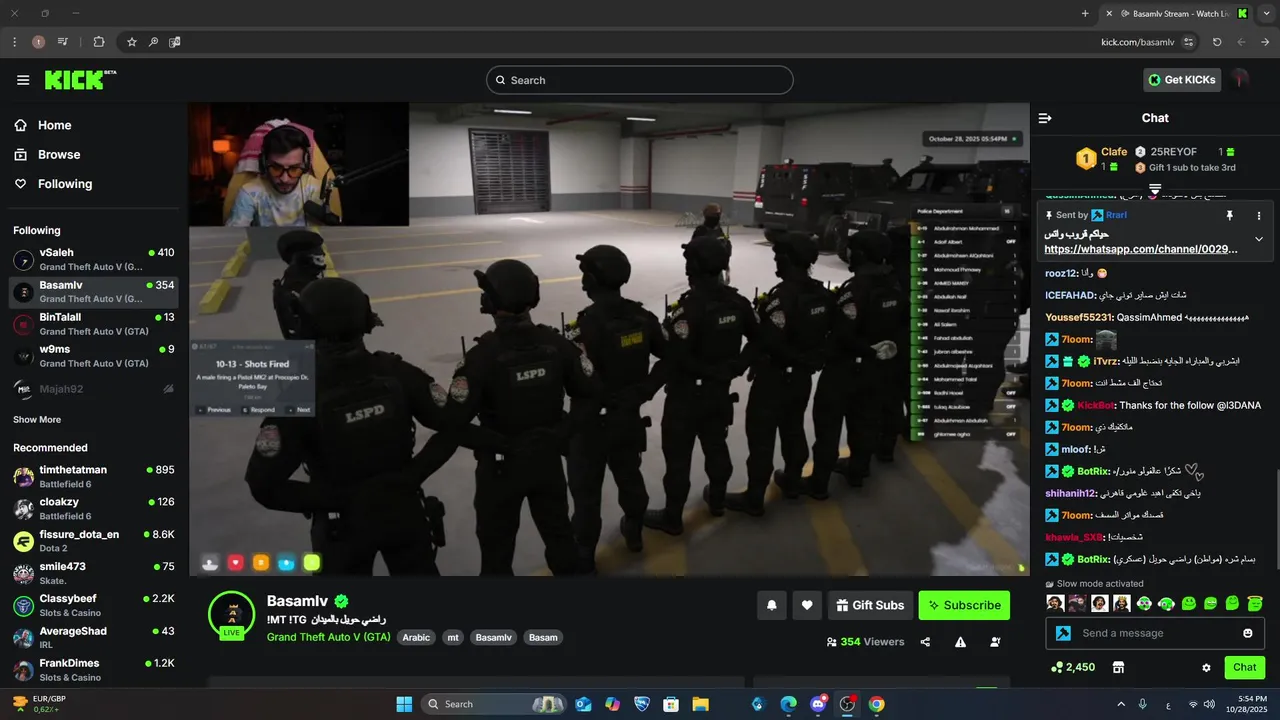
Task: Open AverageShad recommended channel
Action: (x=94, y=637)
